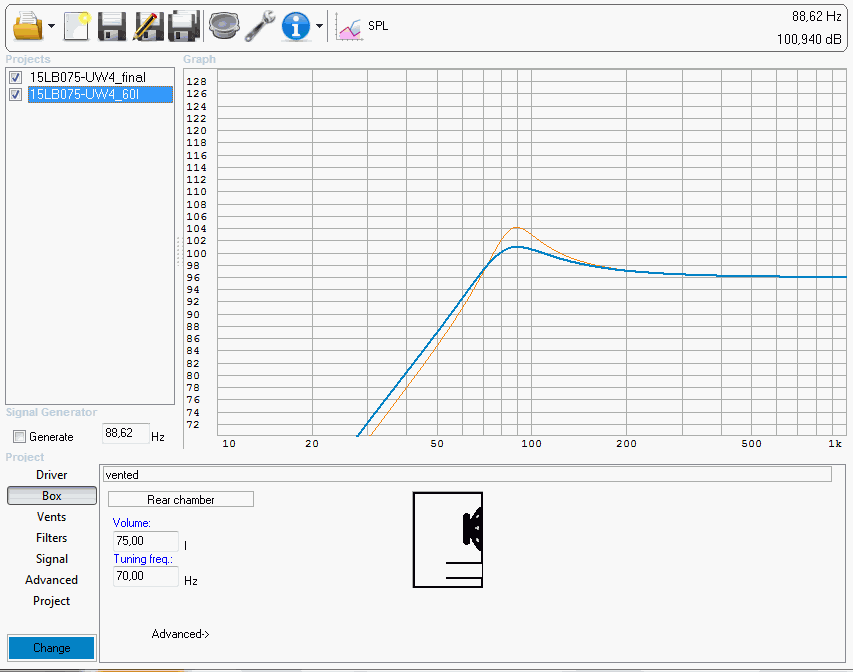
Task: Enable the Generate signal checkbox
Action: [x=19, y=437]
